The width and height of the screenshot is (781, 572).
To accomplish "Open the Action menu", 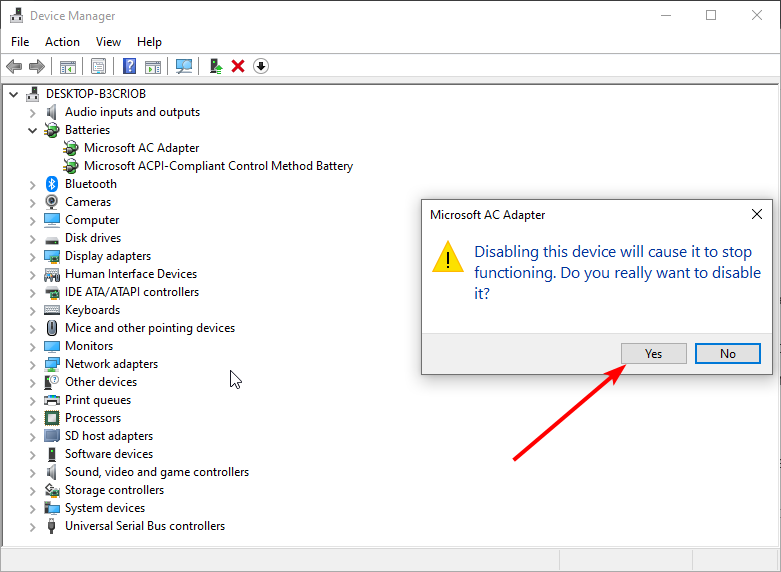I will (62, 42).
